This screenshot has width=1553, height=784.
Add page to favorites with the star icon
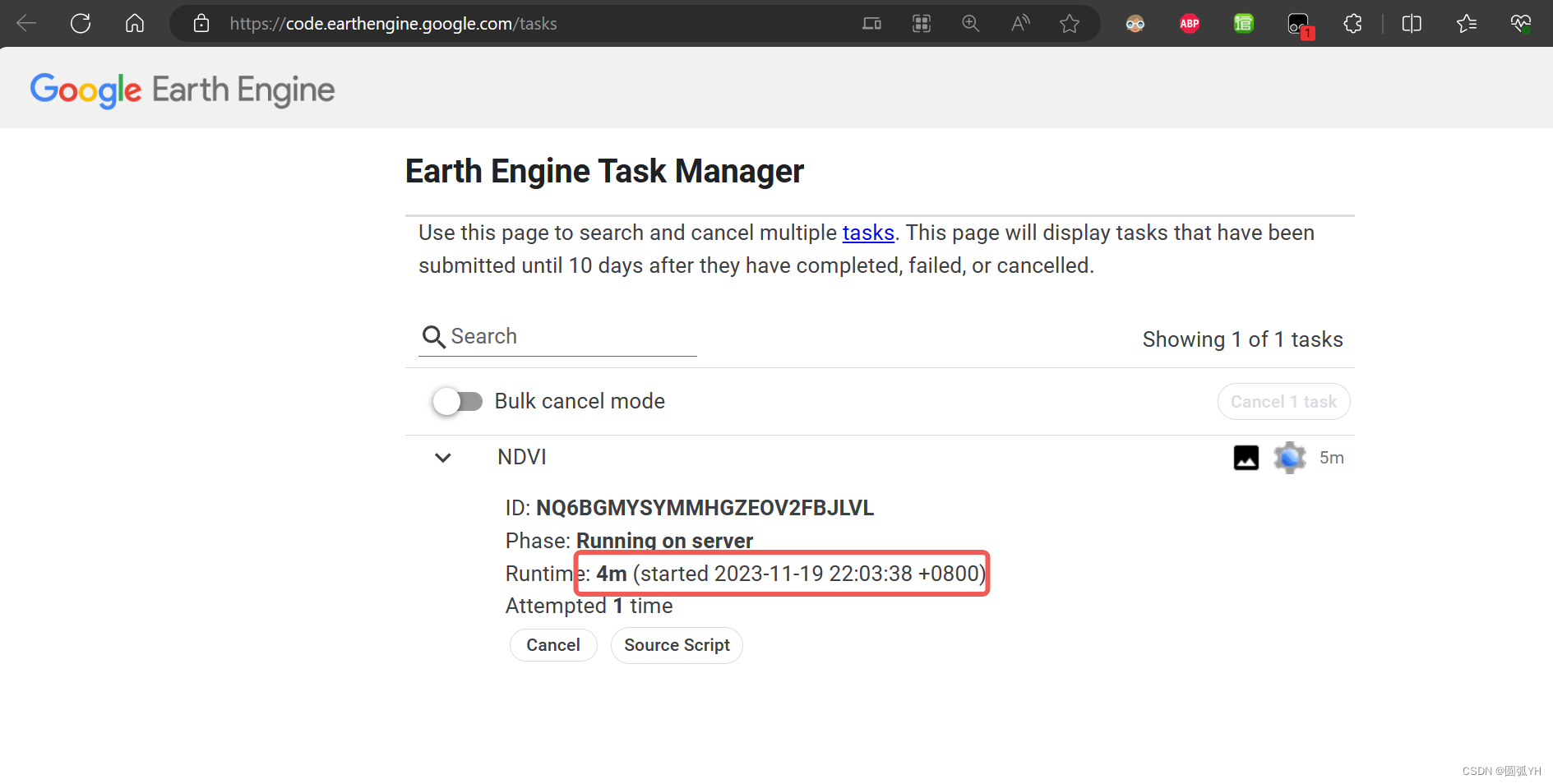pos(1069,23)
